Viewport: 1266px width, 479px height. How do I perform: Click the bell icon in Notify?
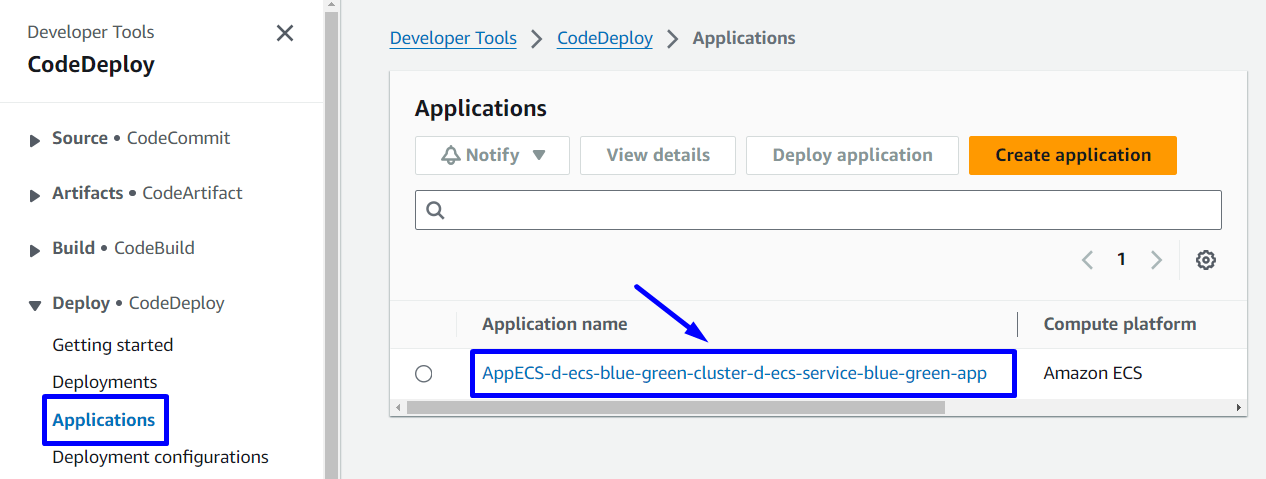[x=451, y=155]
